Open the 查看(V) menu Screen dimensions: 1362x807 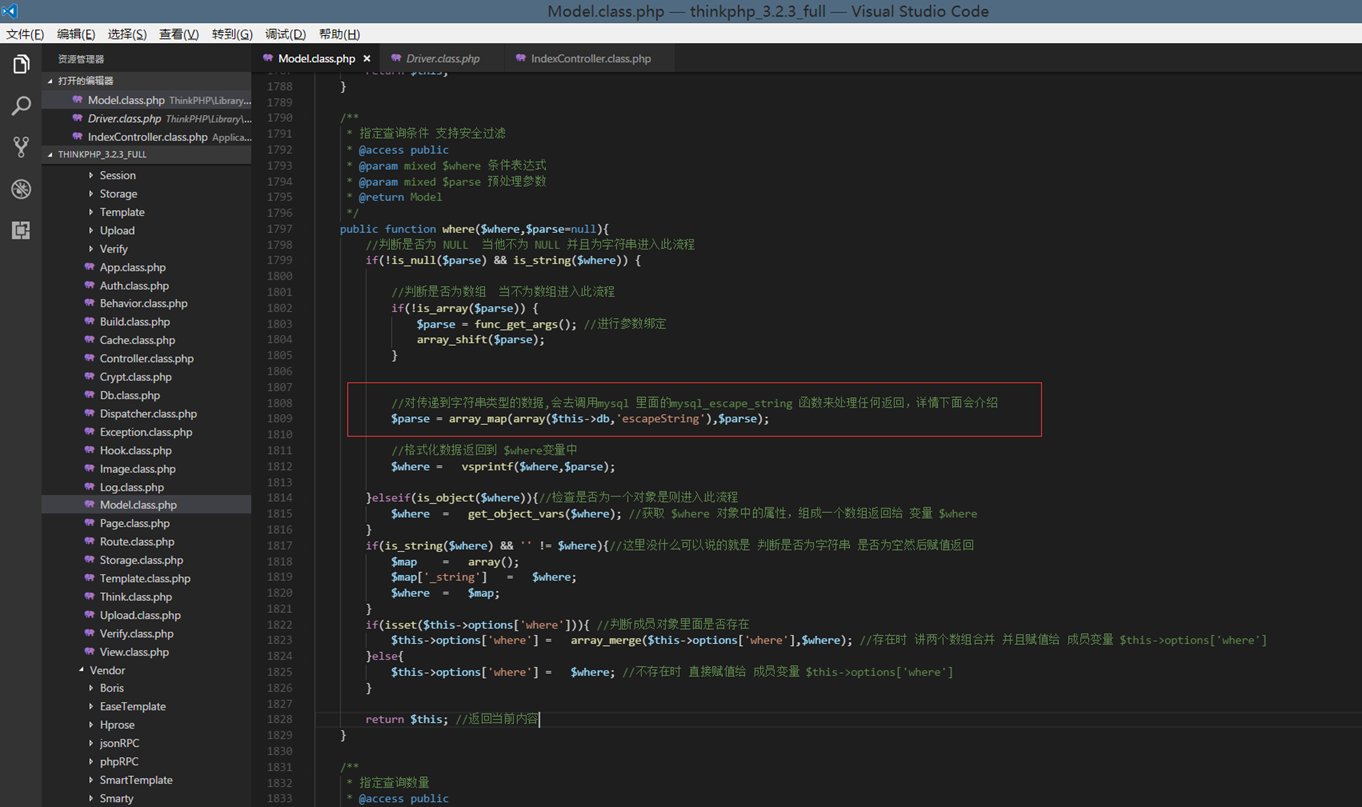click(179, 34)
